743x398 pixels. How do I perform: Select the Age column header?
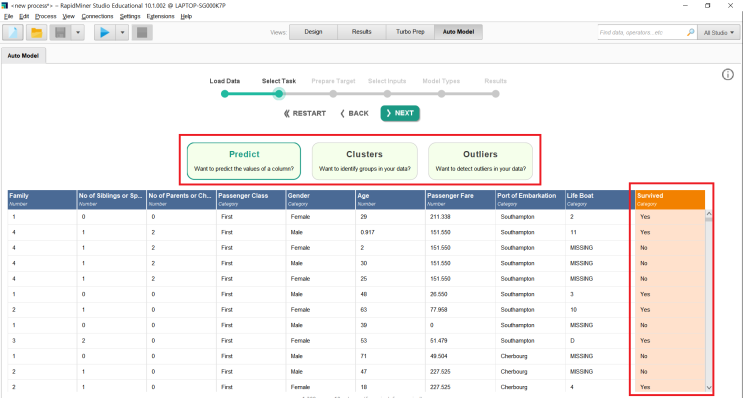(390, 199)
